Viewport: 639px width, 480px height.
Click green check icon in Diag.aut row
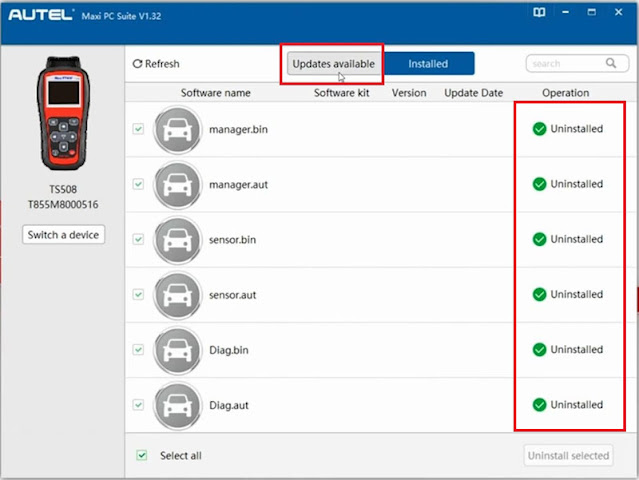coord(539,405)
